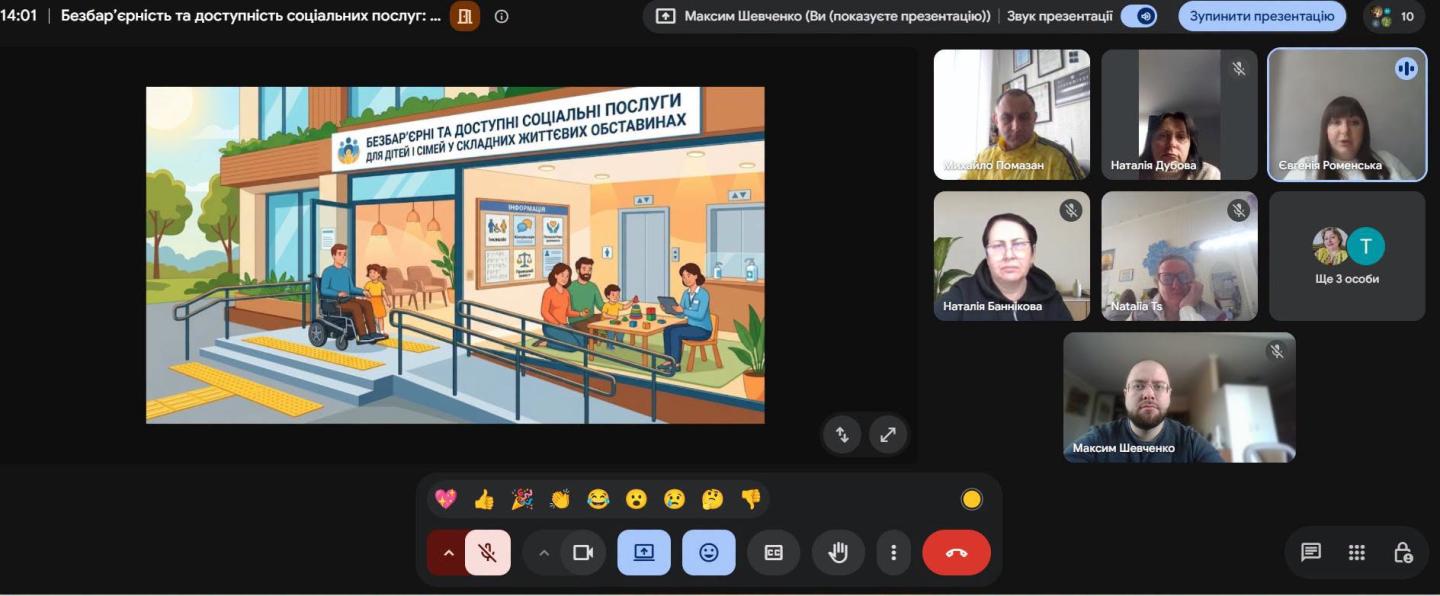
Task: Send the laughing face reaction
Action: coord(598,499)
